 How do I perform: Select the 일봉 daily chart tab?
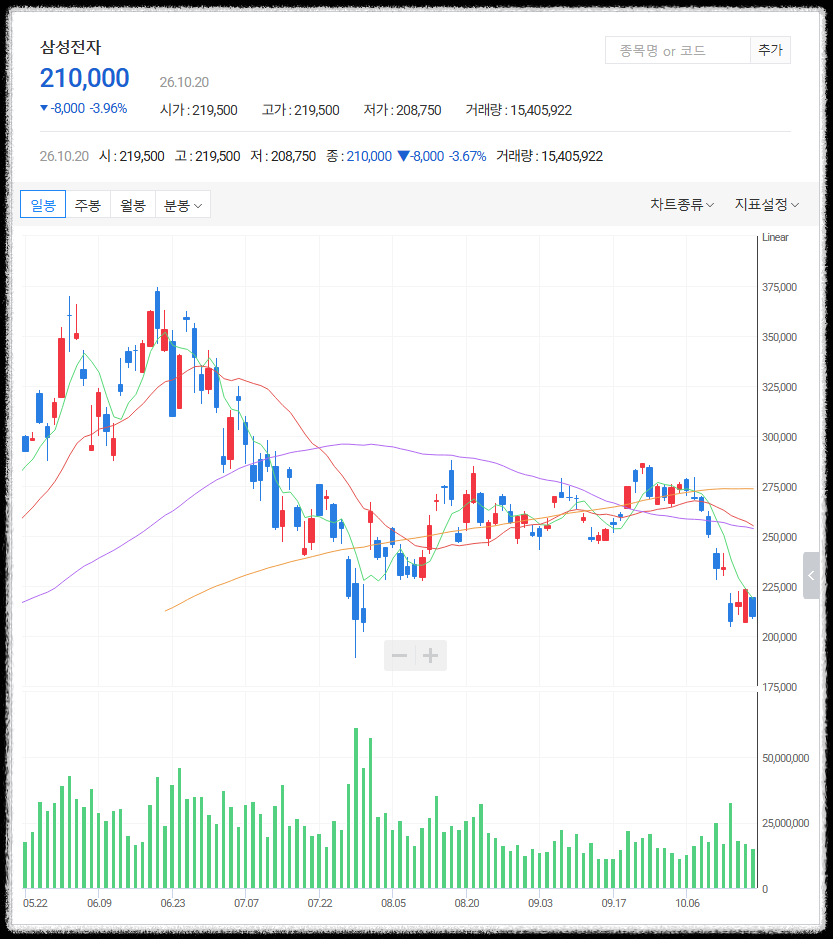coord(43,205)
